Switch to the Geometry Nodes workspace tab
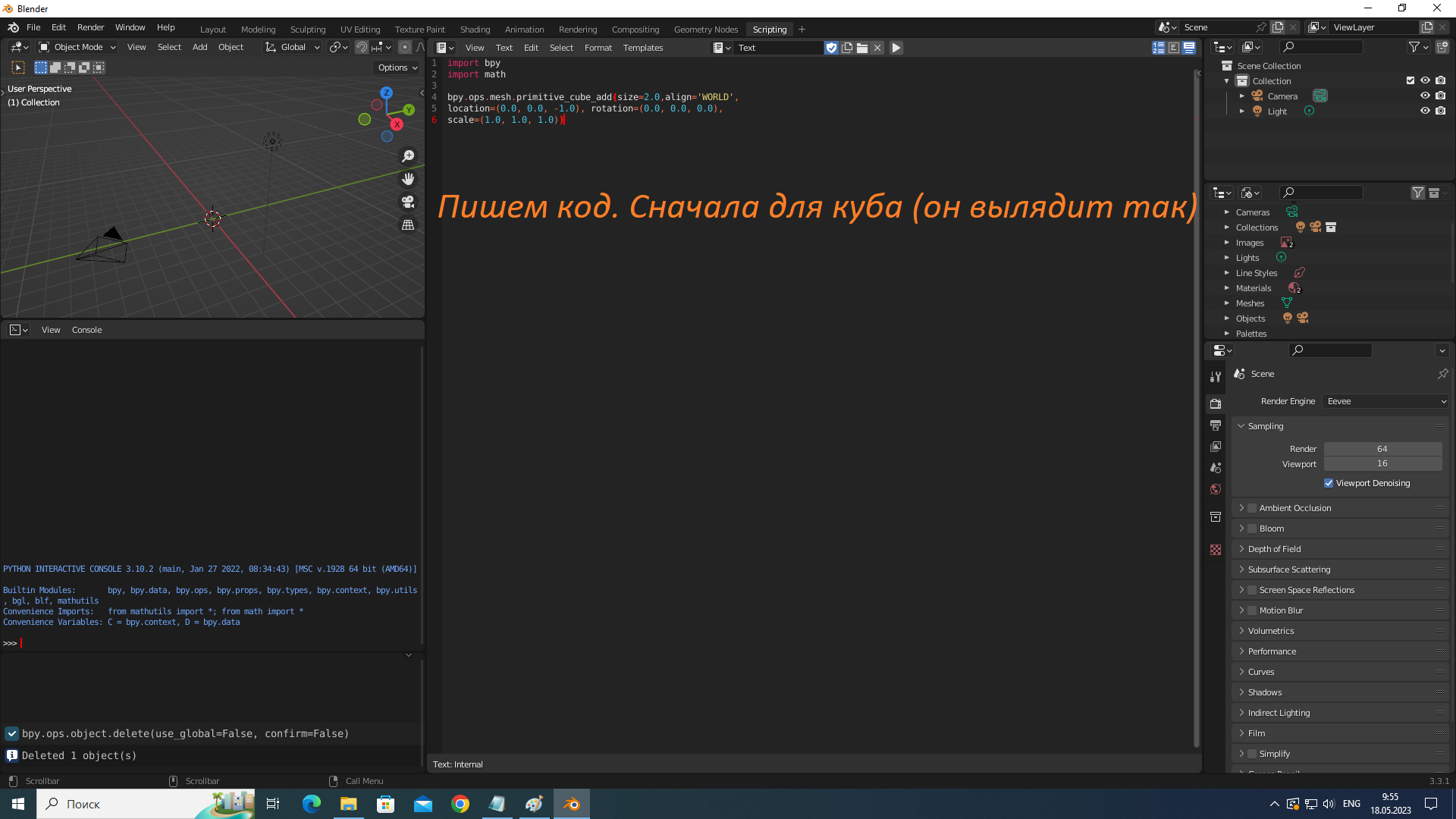The width and height of the screenshot is (1456, 819). (x=705, y=30)
